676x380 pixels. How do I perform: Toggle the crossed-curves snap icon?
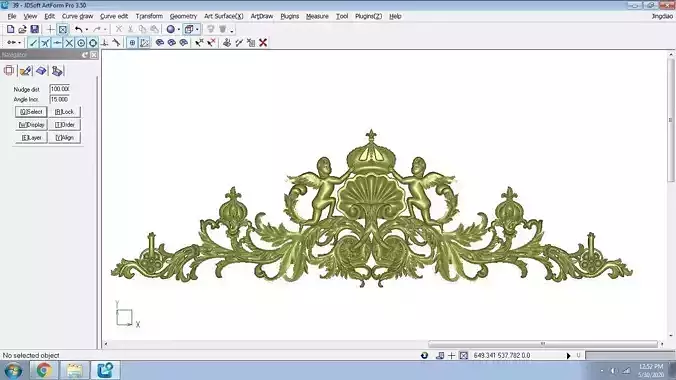point(45,43)
